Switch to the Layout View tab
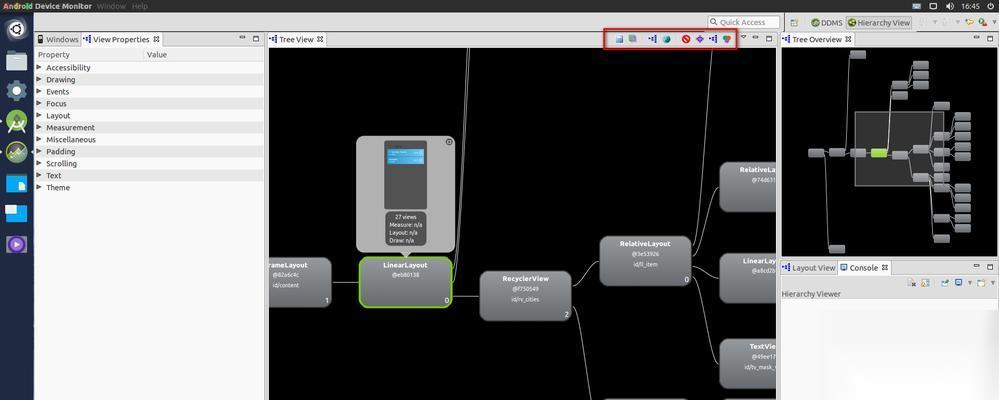 [809, 268]
